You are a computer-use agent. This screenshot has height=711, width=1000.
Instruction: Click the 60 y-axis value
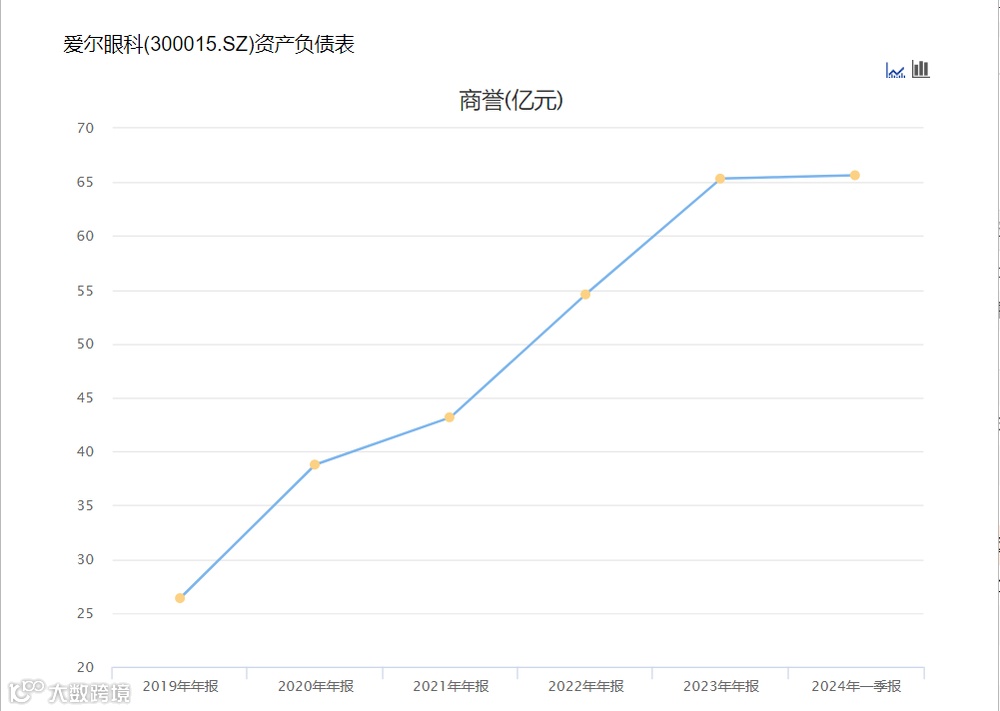[x=85, y=236]
